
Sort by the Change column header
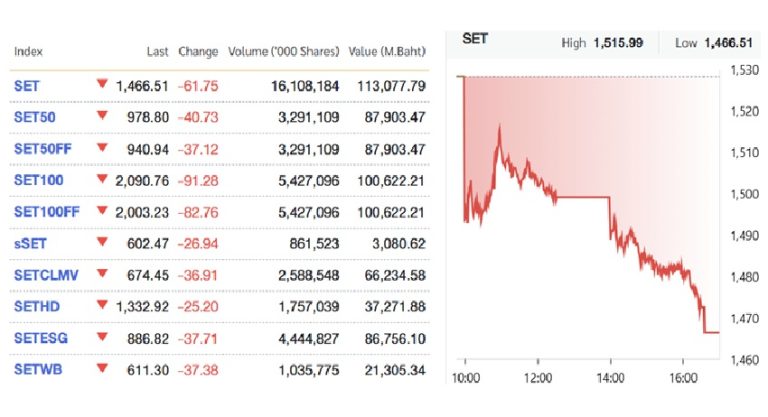point(198,51)
